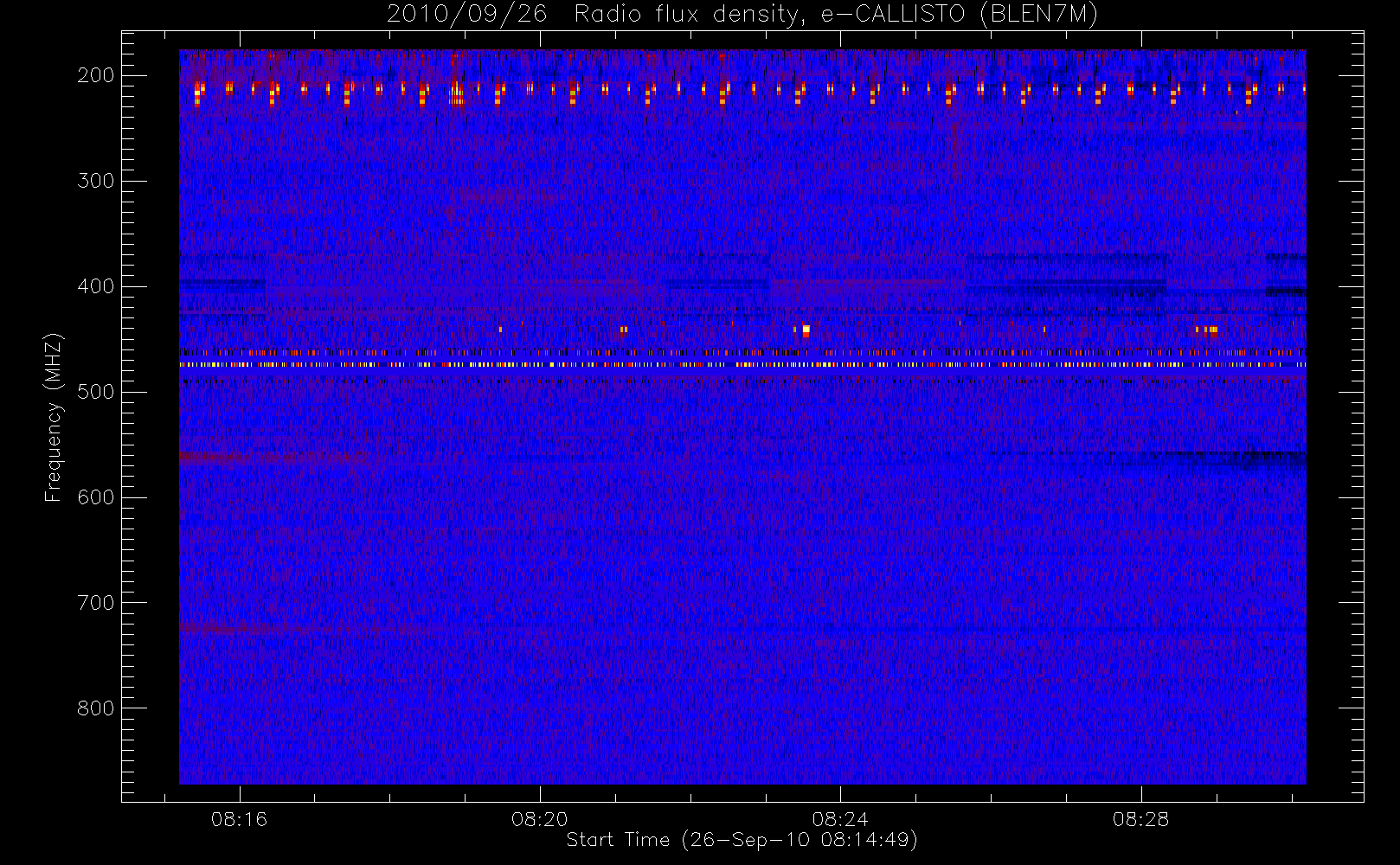Click the 08:24 time tick label
1400x865 pixels.
(x=840, y=819)
